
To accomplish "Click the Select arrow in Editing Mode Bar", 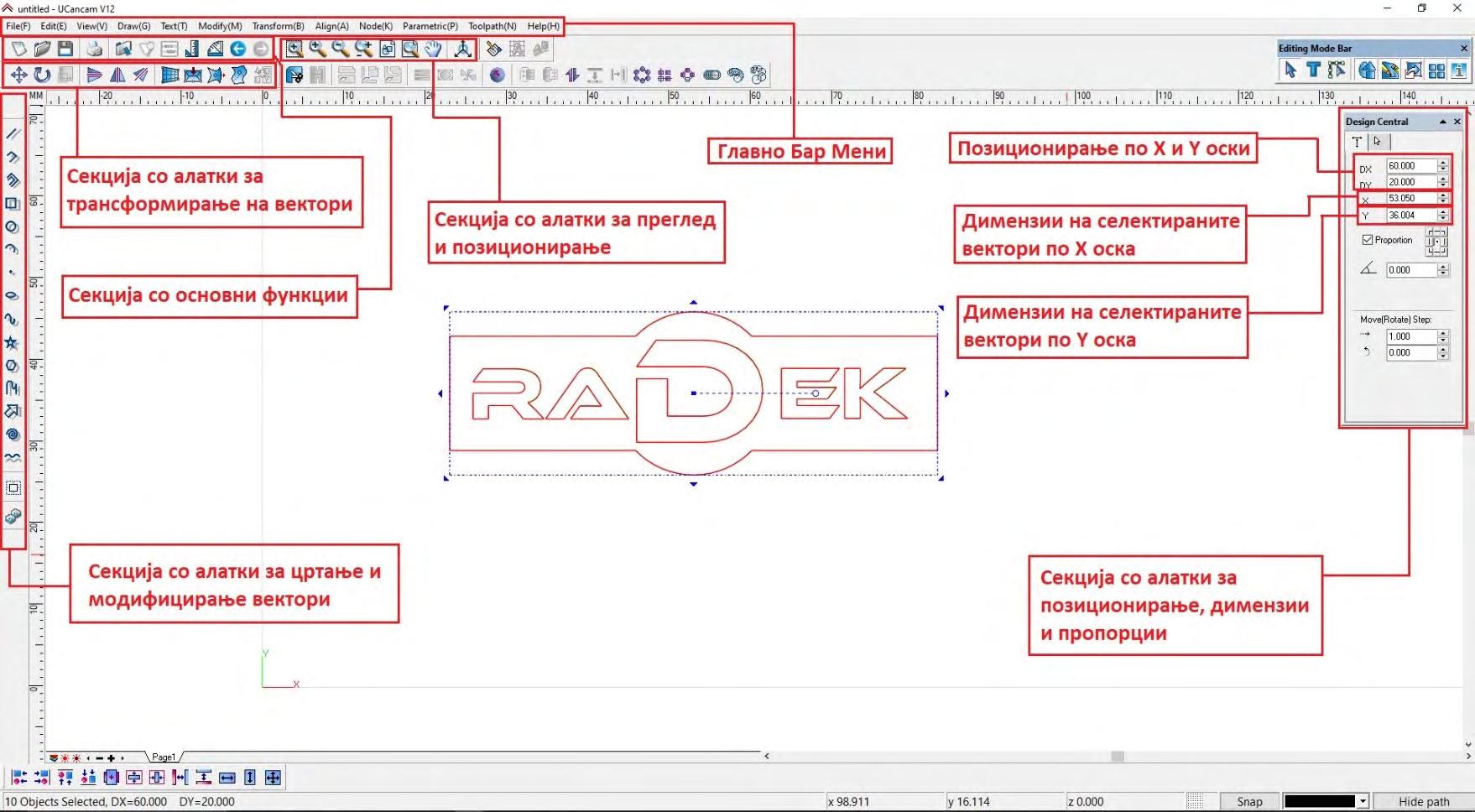I will pos(1290,70).
